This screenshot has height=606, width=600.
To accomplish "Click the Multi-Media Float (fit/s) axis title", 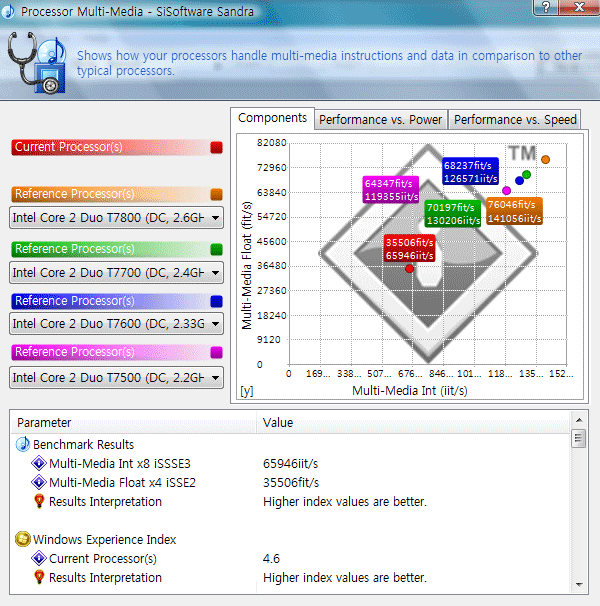I will coord(247,265).
